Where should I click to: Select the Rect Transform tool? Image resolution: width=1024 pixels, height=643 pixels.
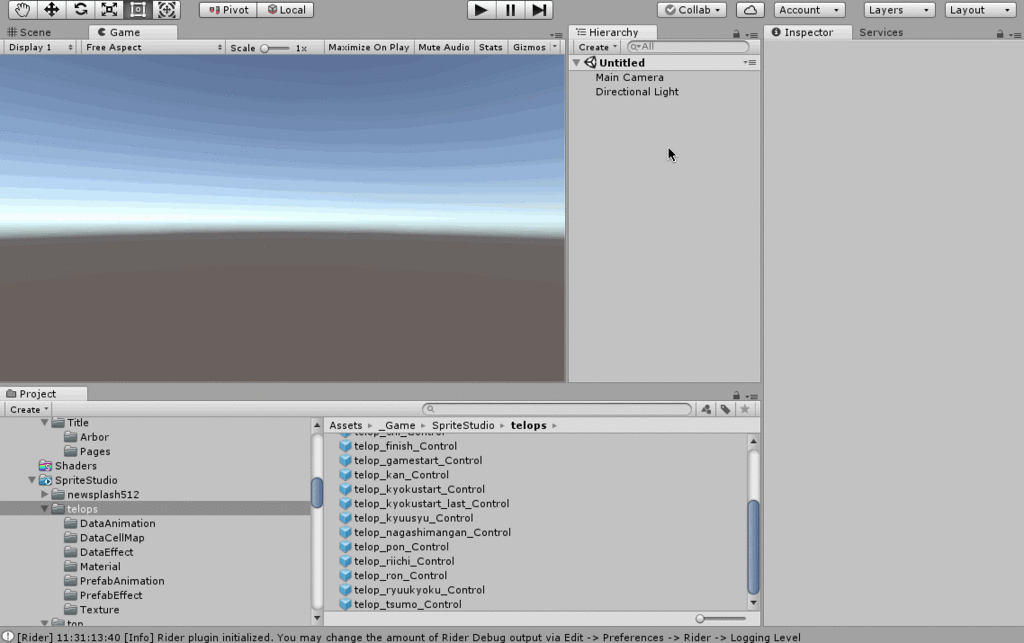click(x=138, y=10)
